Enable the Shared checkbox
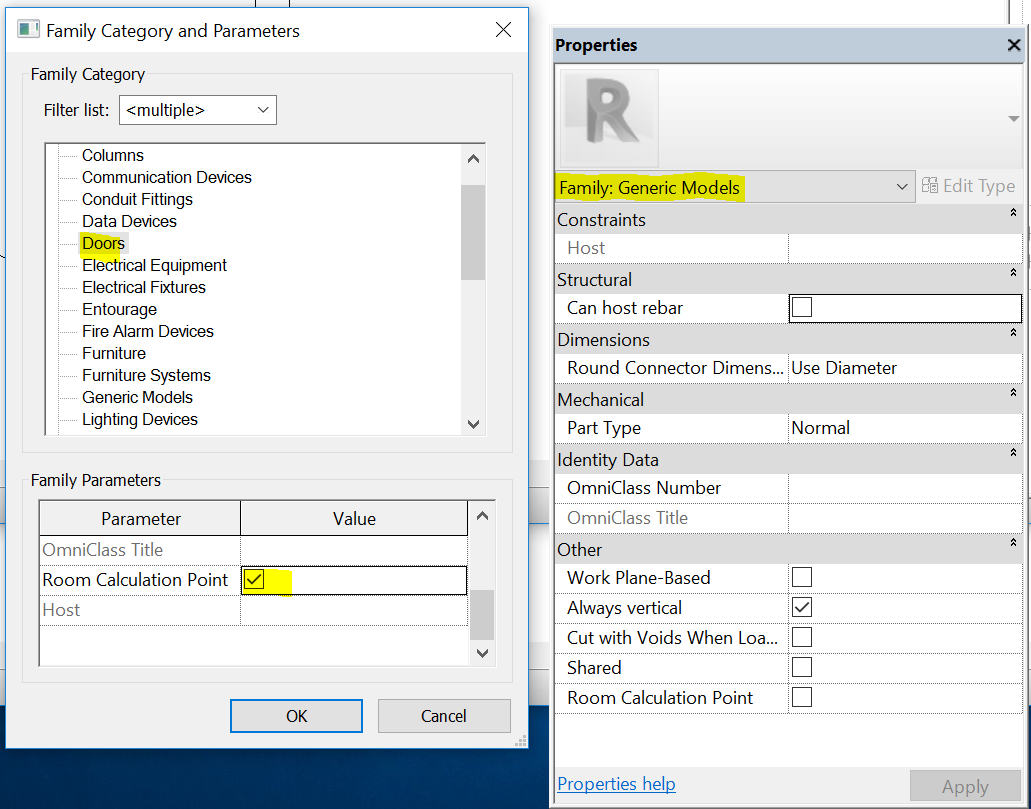This screenshot has width=1031, height=809. coord(801,667)
